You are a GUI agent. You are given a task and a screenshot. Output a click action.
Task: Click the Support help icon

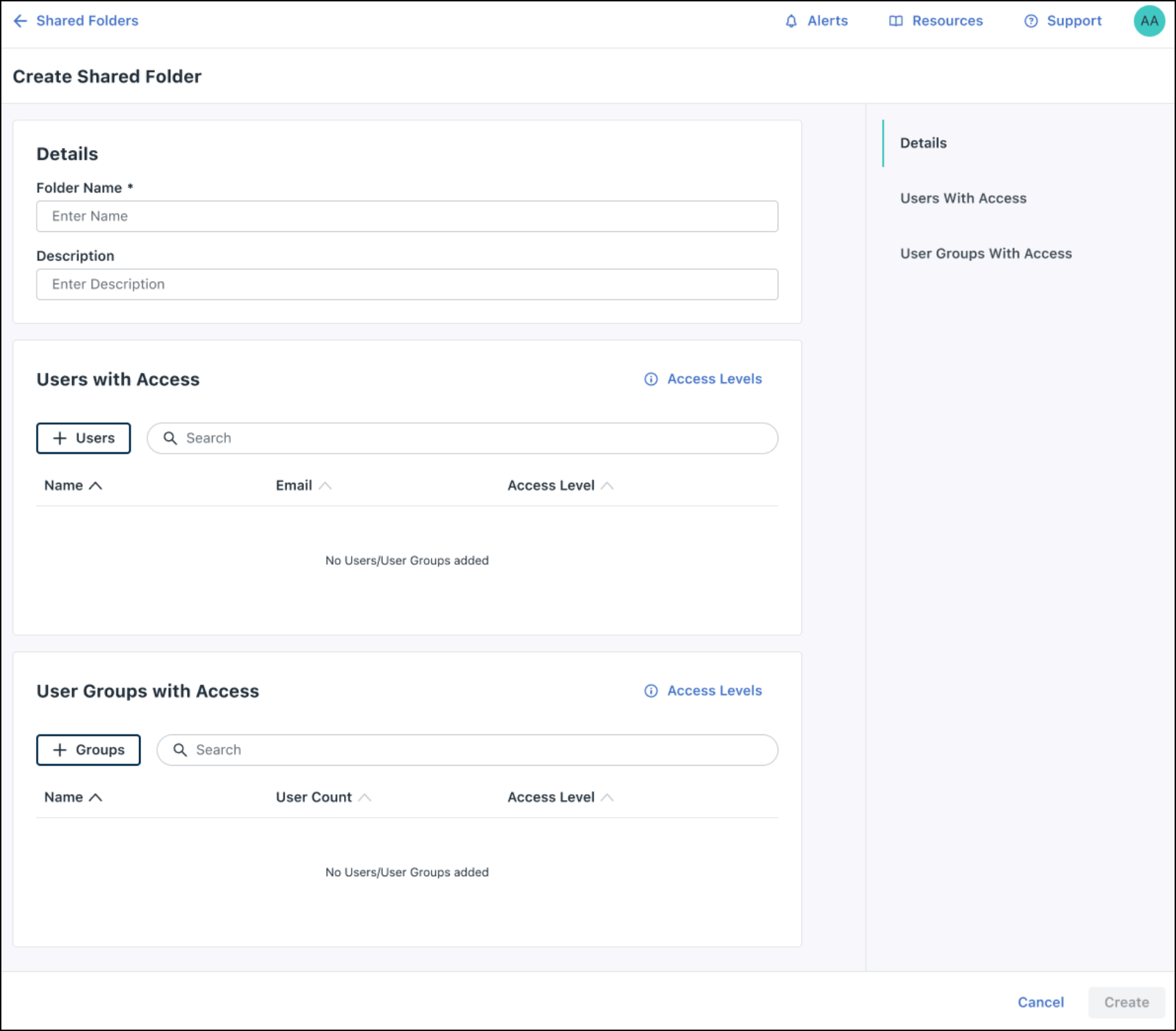1030,21
